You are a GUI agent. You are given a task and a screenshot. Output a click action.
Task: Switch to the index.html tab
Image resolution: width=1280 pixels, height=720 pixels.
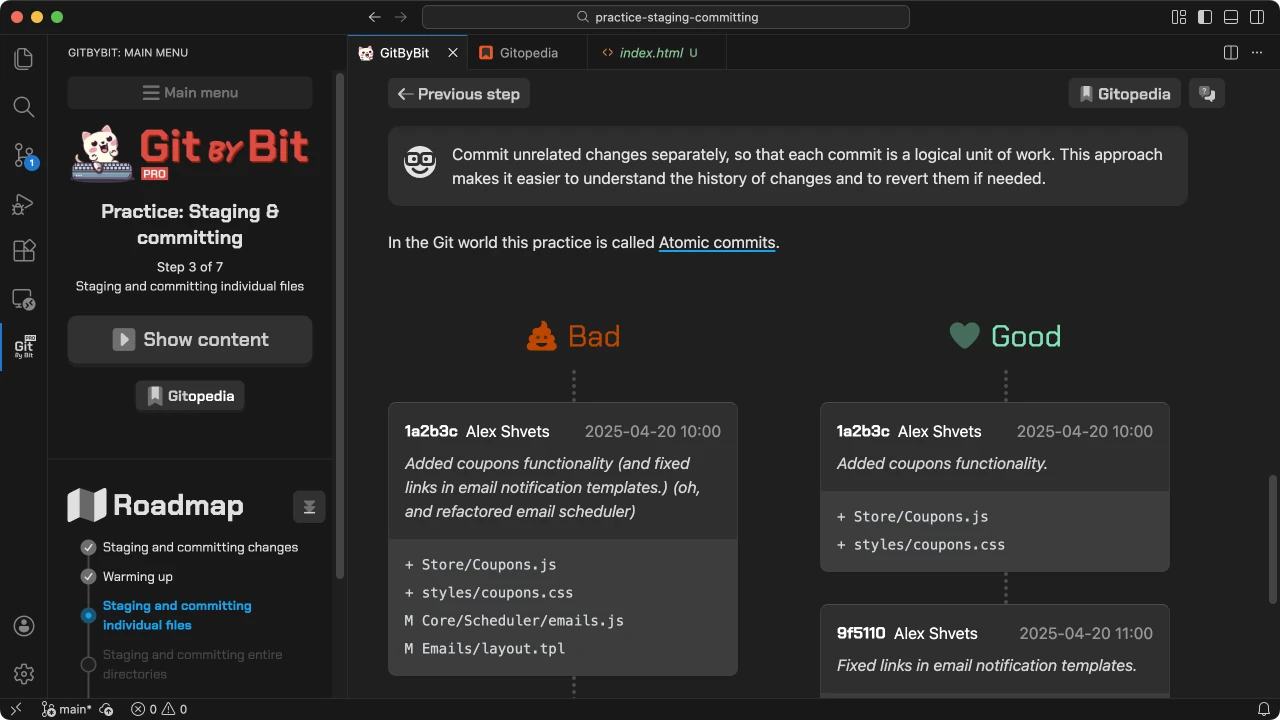coord(650,53)
